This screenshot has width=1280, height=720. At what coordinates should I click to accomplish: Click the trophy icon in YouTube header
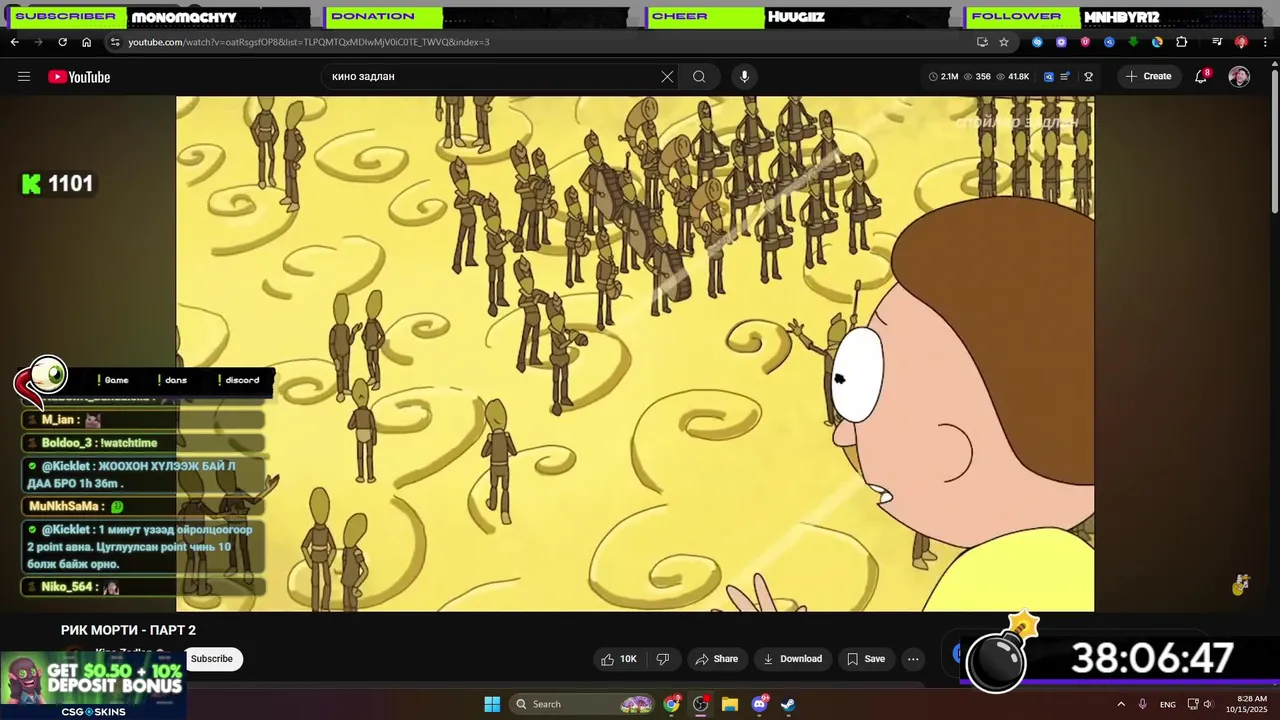(1088, 77)
